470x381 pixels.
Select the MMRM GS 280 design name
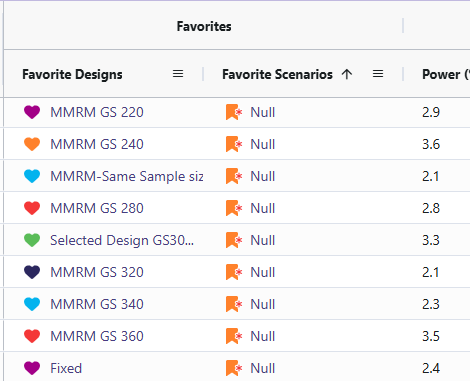pos(97,208)
